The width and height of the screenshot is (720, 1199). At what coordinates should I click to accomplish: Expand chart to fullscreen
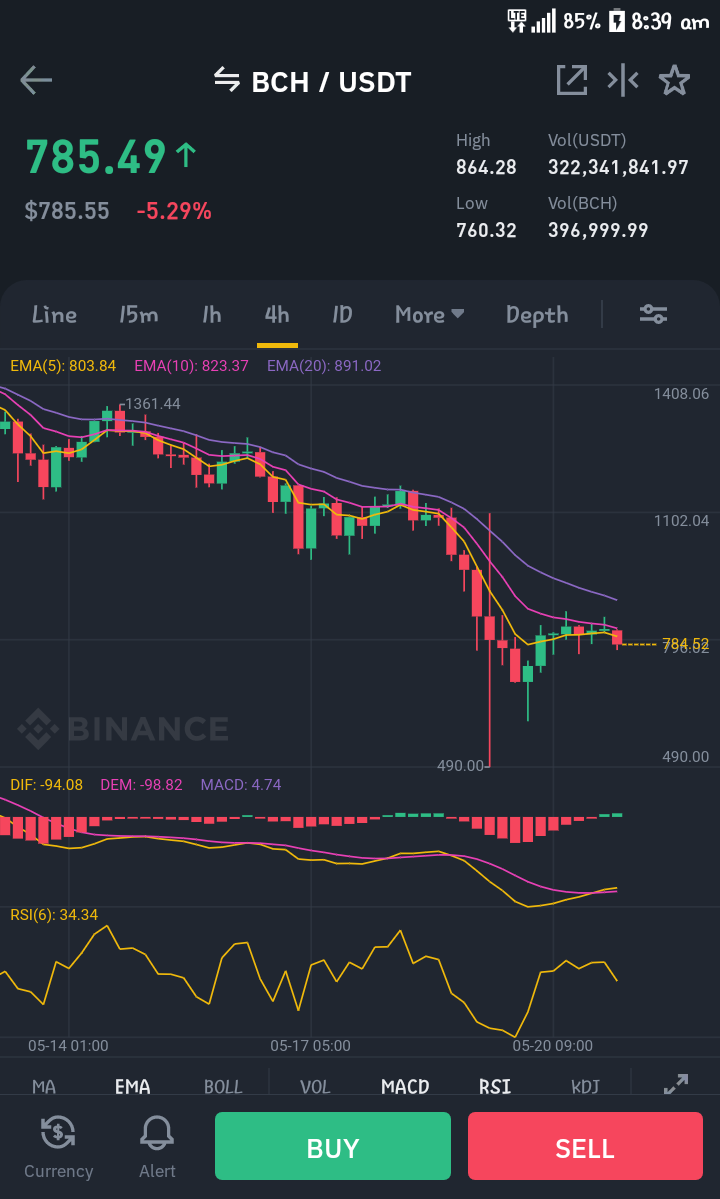(676, 1084)
